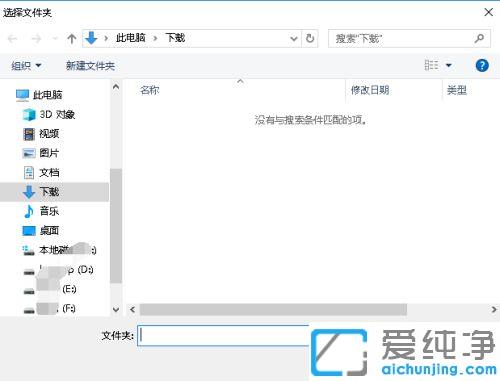
Task: Change view with the view layout icon
Action: [x=431, y=65]
